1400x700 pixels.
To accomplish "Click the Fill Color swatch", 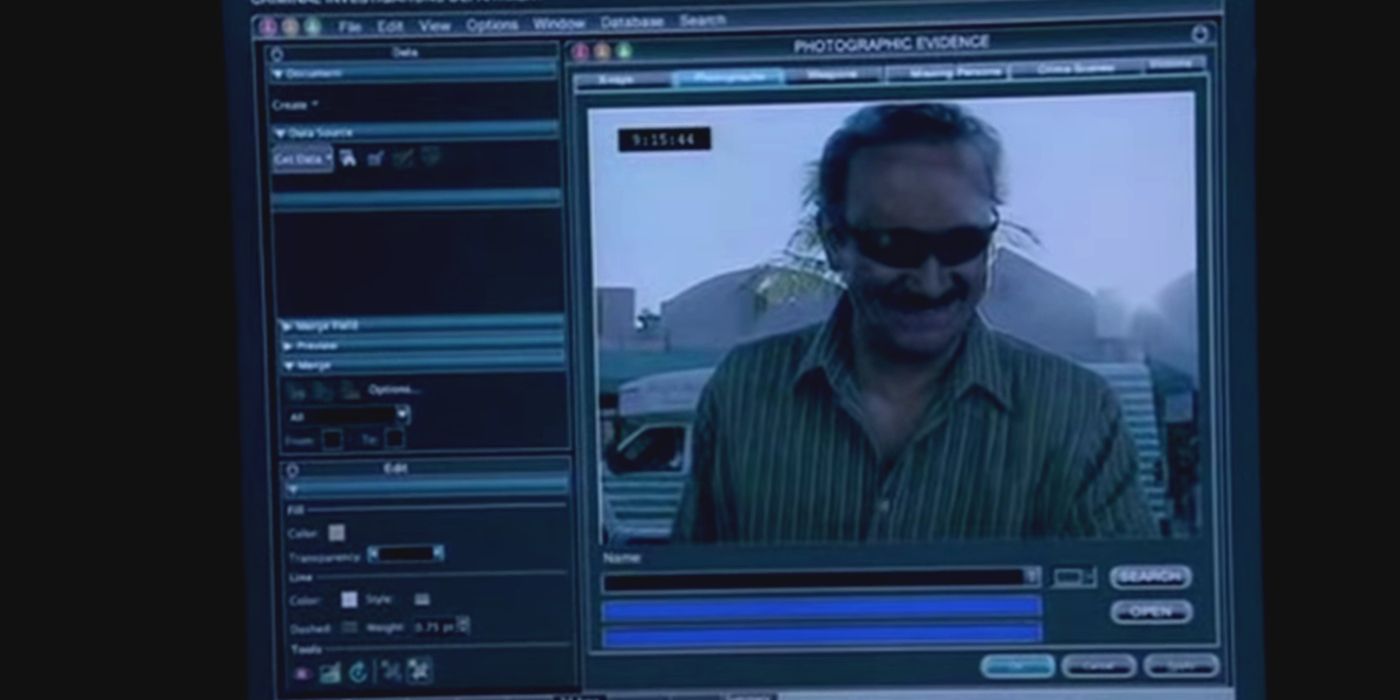I will click(x=337, y=533).
